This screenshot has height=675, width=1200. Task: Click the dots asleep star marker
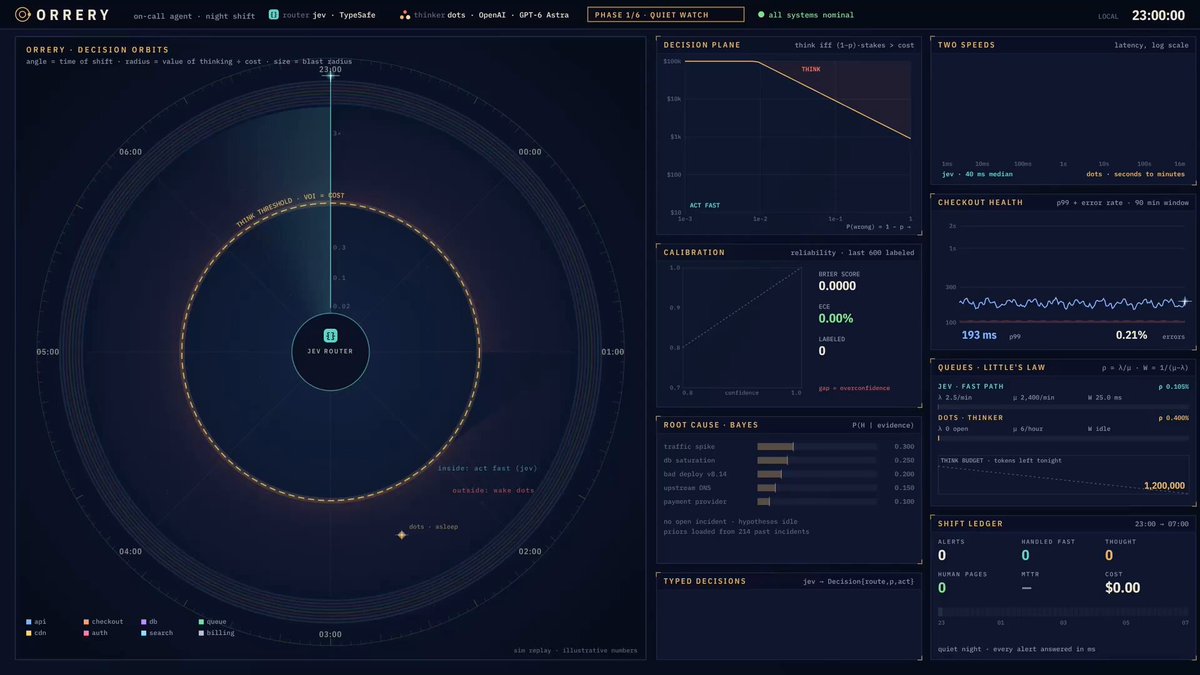[402, 535]
